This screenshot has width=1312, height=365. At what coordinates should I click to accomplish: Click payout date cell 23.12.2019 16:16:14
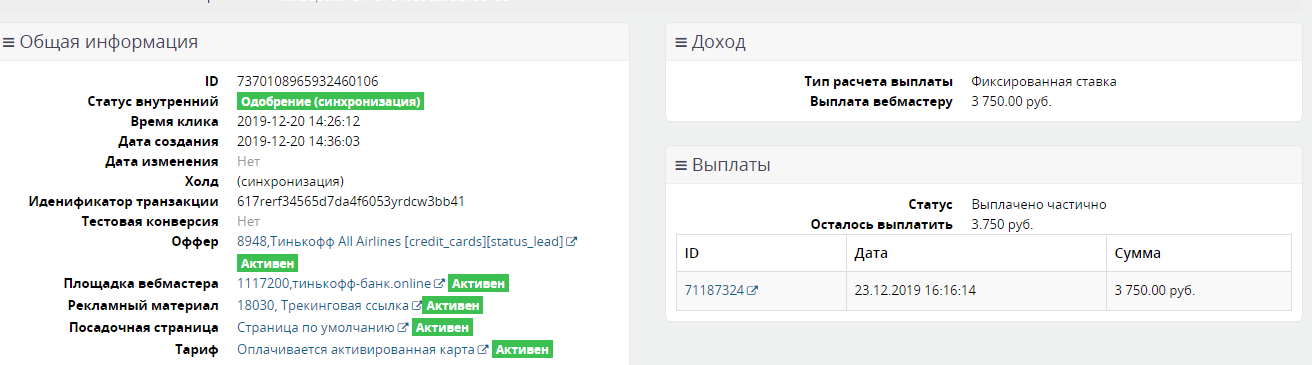coord(976,291)
